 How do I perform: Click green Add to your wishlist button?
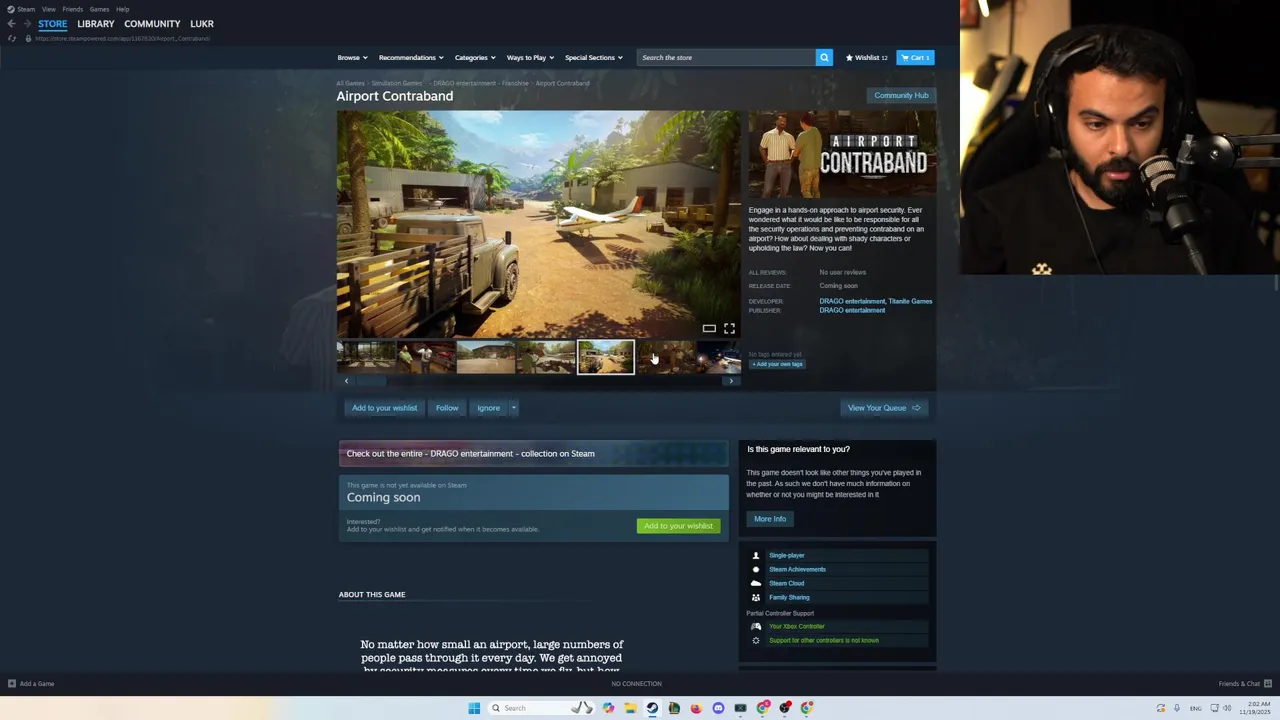click(x=678, y=526)
